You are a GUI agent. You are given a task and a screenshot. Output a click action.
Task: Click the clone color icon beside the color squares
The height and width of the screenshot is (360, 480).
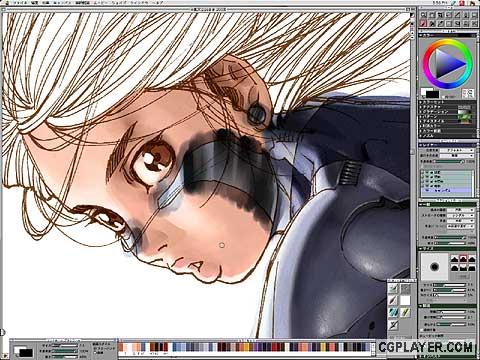pos(468,93)
